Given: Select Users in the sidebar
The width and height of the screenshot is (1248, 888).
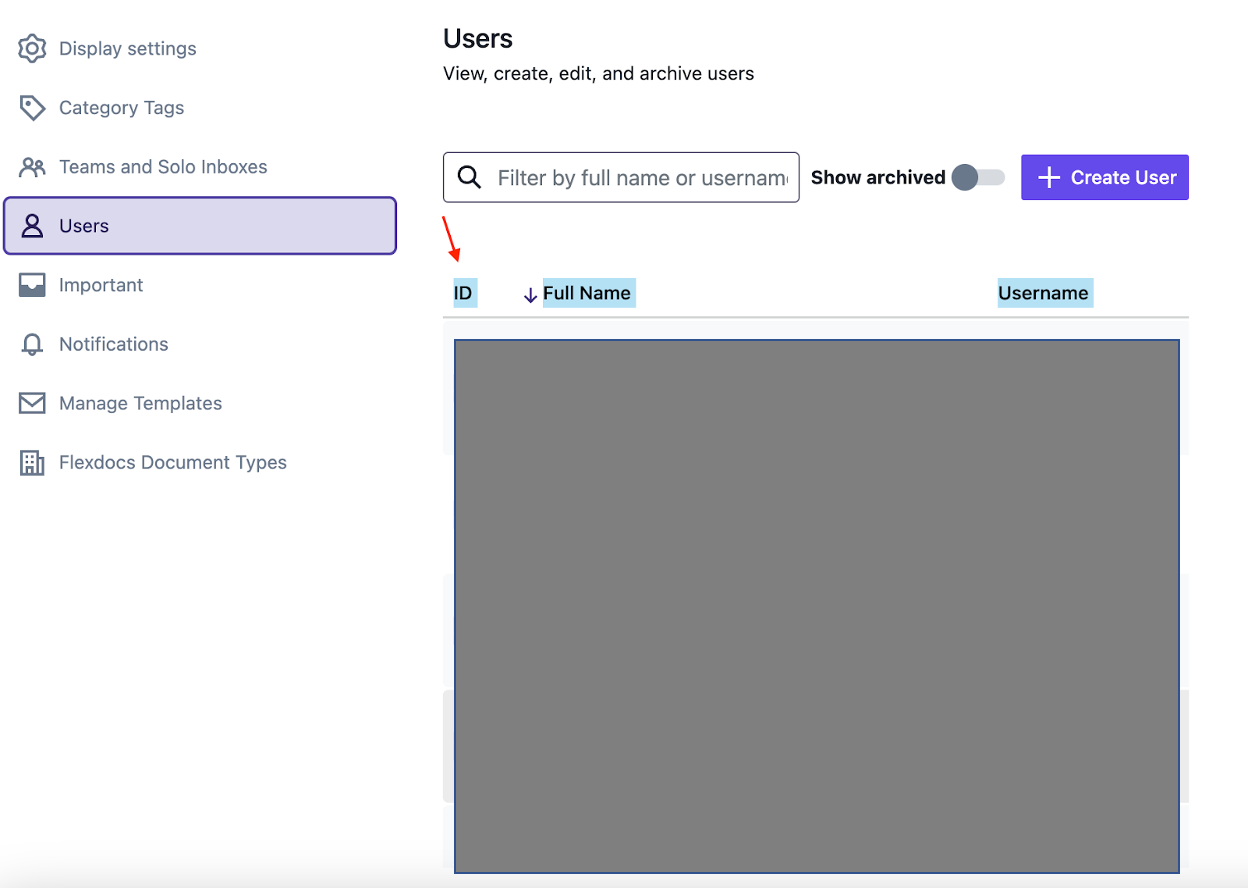Looking at the screenshot, I should point(200,226).
